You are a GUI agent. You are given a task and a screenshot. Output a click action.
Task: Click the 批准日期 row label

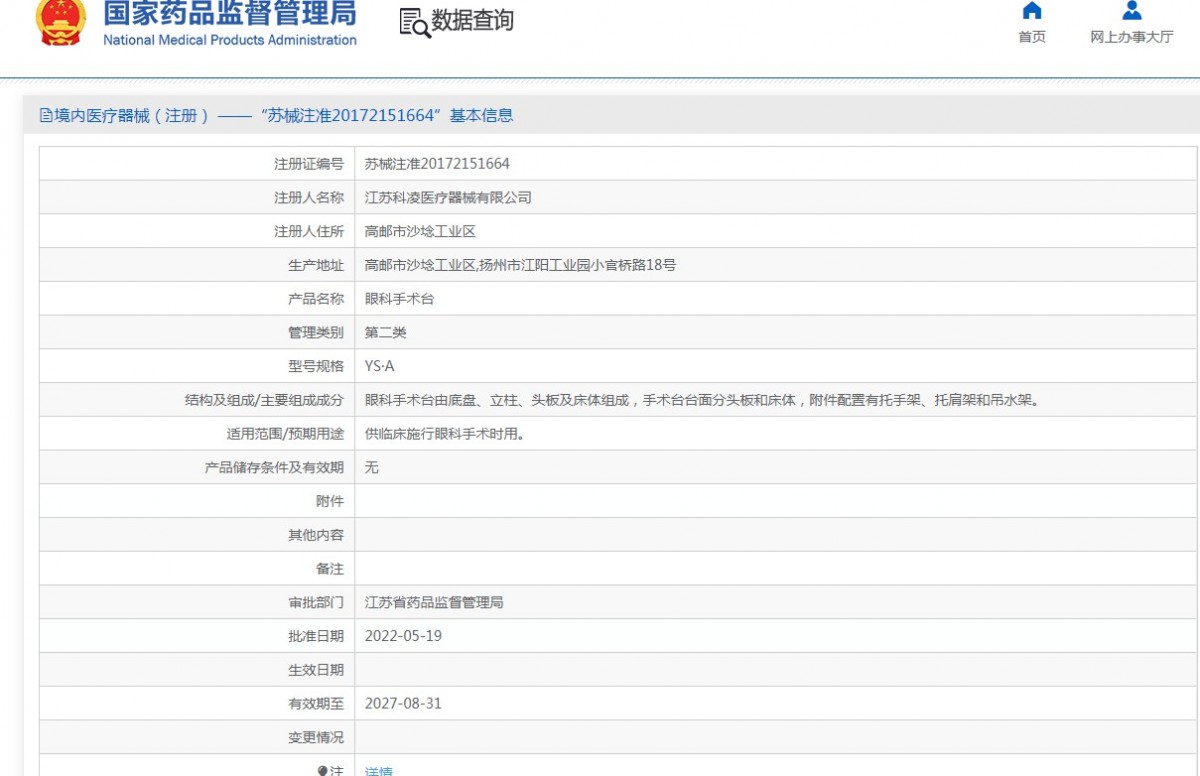coord(316,636)
